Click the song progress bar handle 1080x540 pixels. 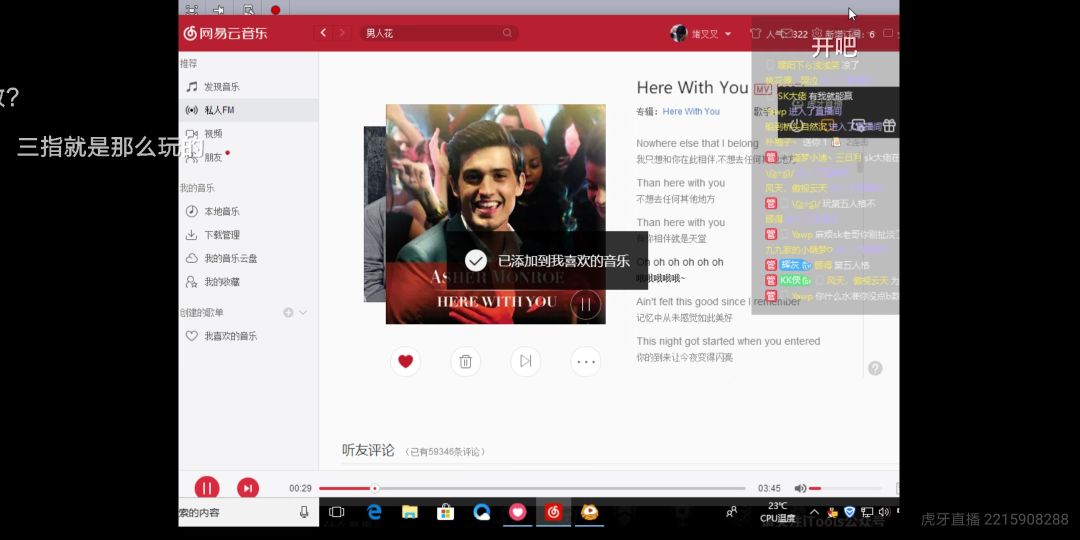(374, 488)
